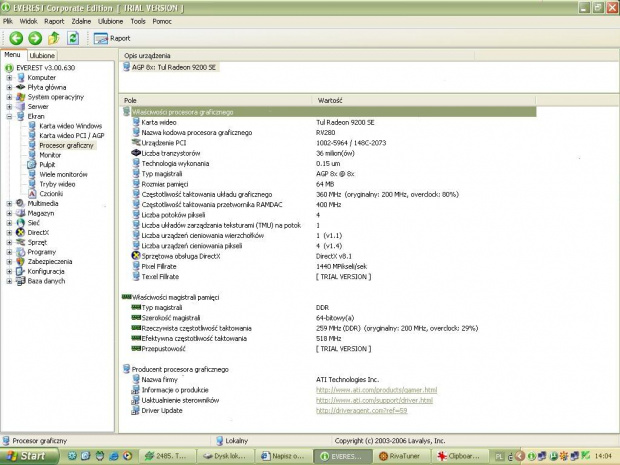The height and width of the screenshot is (465, 620).
Task: Select Wiele monitorów tree item
Action: [x=63, y=174]
